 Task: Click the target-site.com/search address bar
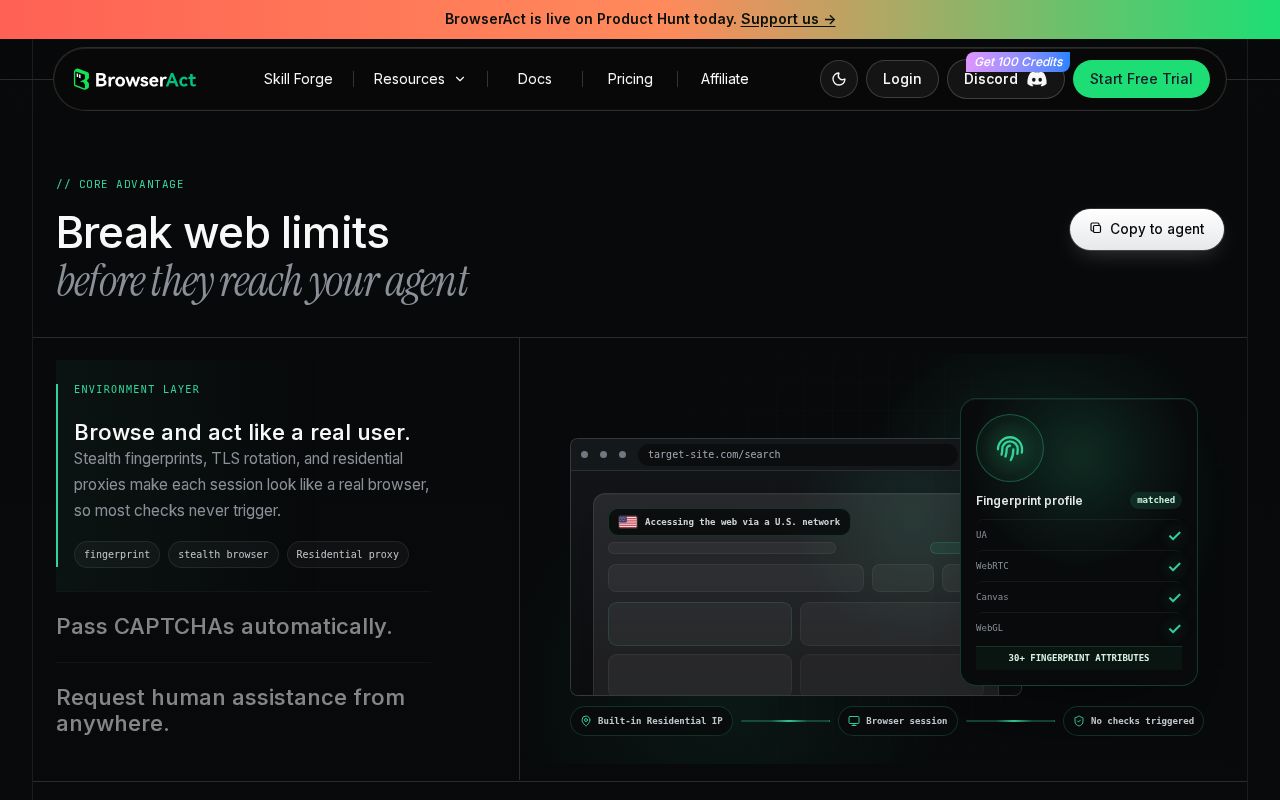pyautogui.click(x=798, y=455)
